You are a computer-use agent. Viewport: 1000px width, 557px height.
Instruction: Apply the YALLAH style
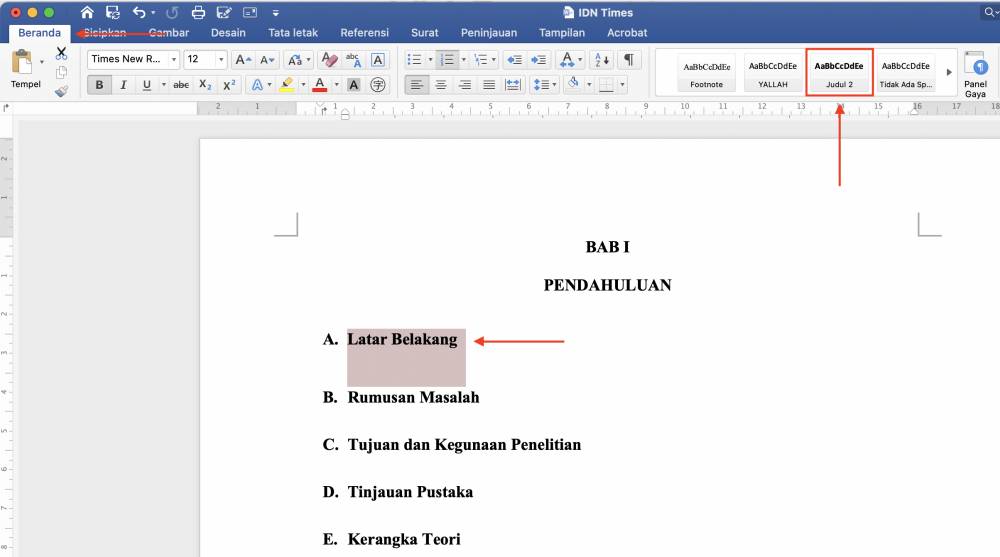point(772,73)
